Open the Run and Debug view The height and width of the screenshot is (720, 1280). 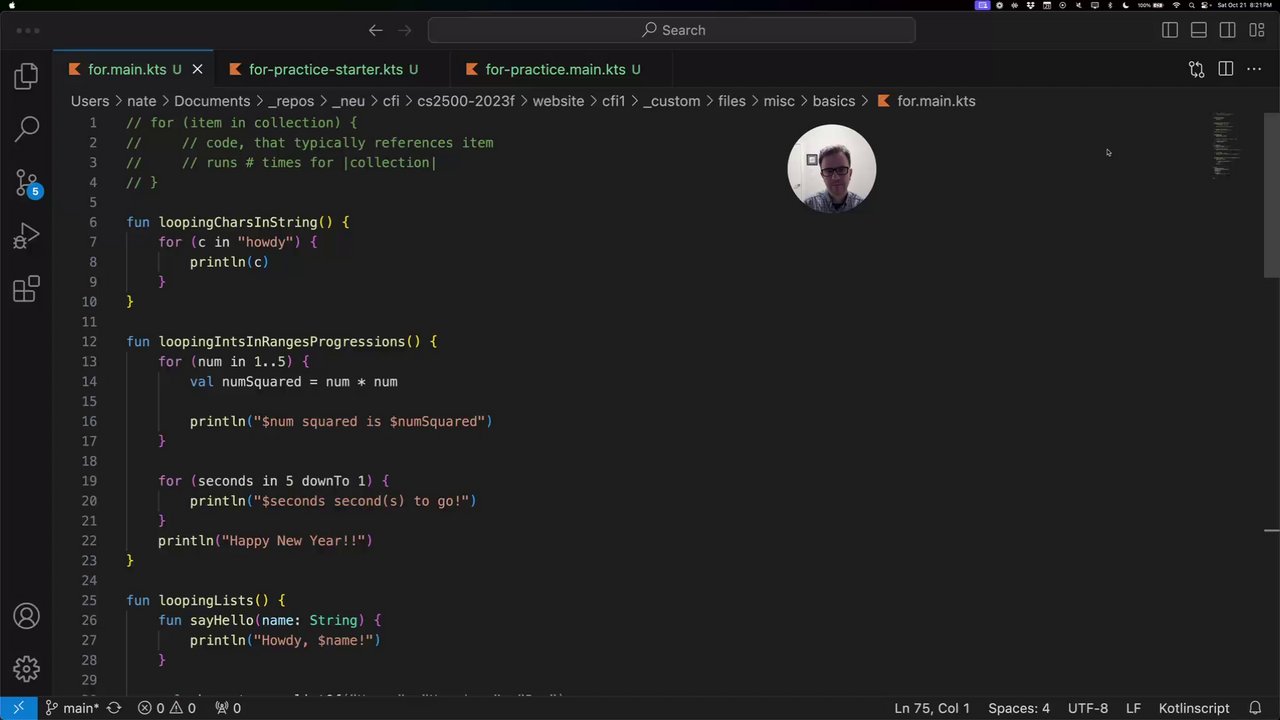(27, 236)
